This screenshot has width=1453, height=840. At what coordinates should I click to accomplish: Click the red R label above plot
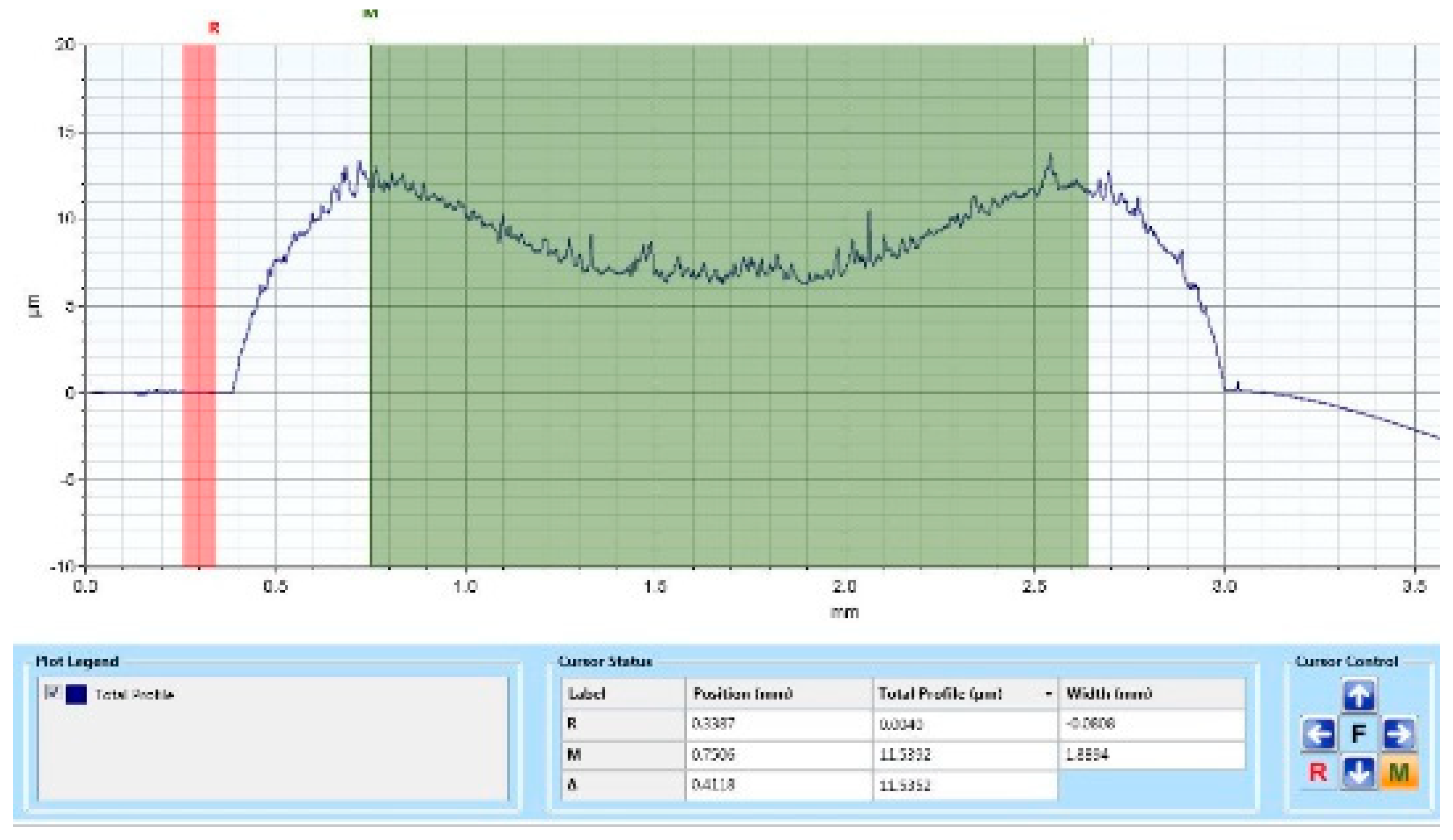[x=214, y=27]
